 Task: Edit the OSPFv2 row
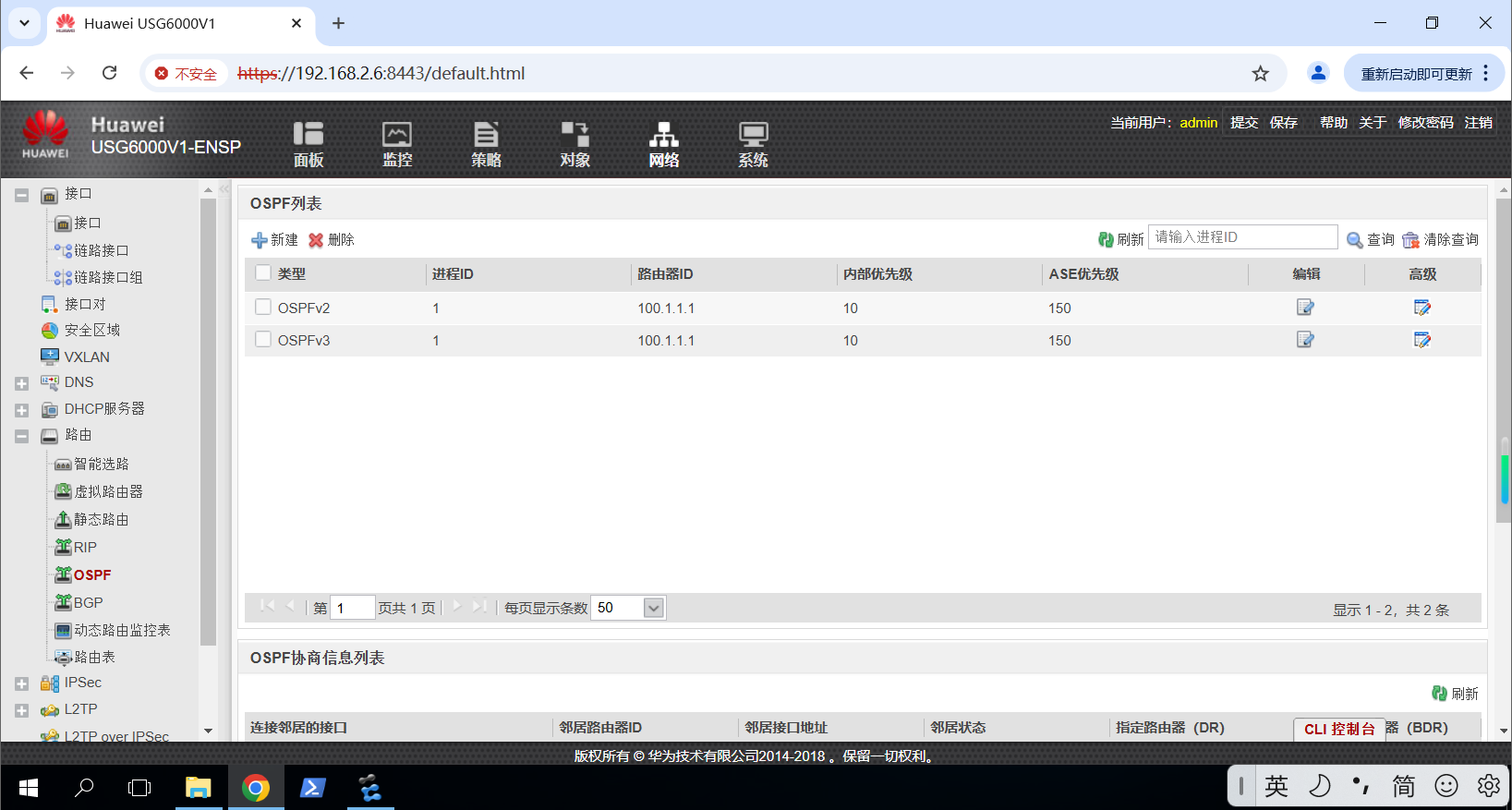(x=1305, y=308)
